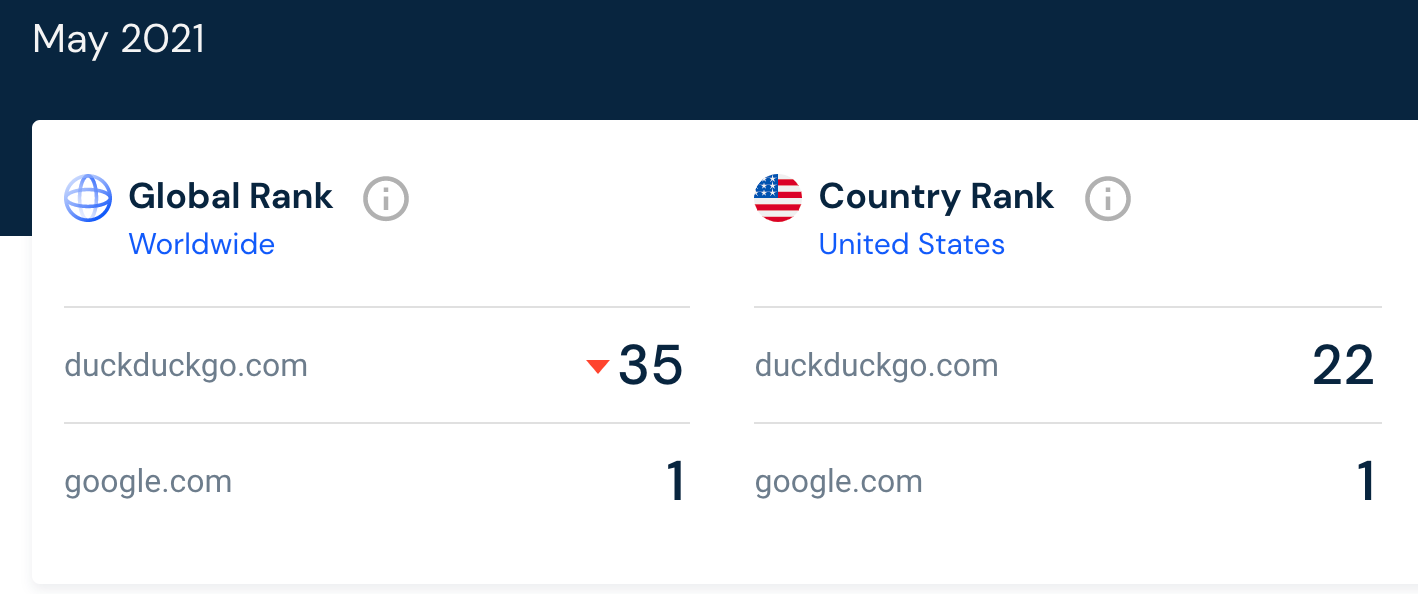This screenshot has height=594, width=1418.
Task: Select duckduckgo.com in the Global Rank card
Action: 186,366
